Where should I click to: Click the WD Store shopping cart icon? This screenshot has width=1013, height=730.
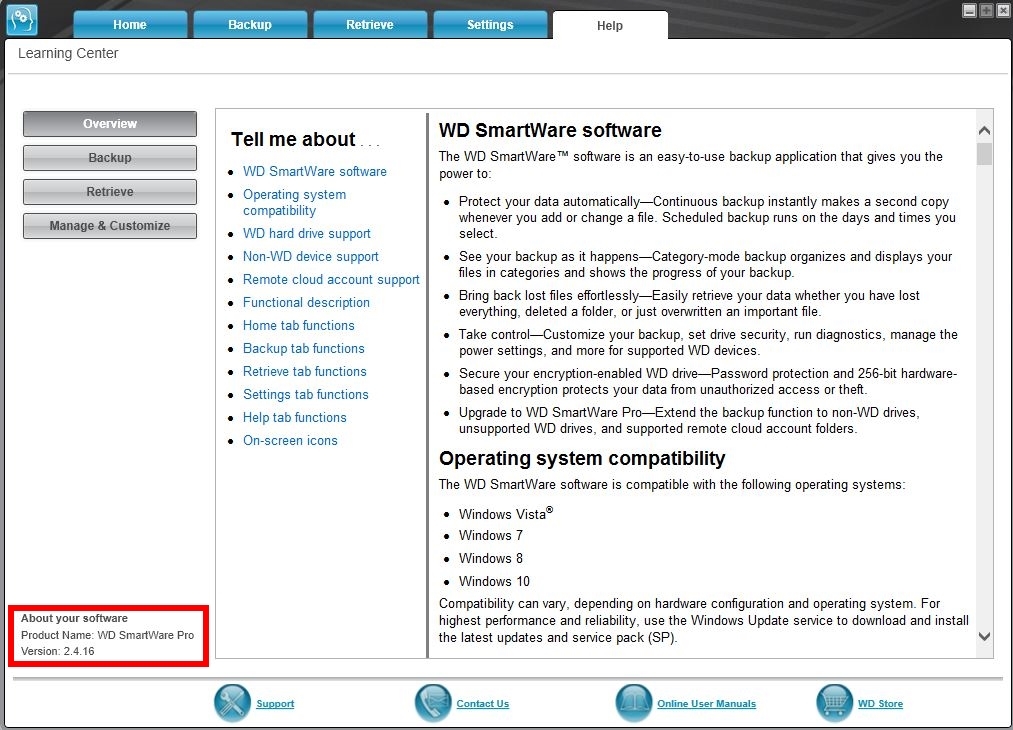tap(835, 703)
